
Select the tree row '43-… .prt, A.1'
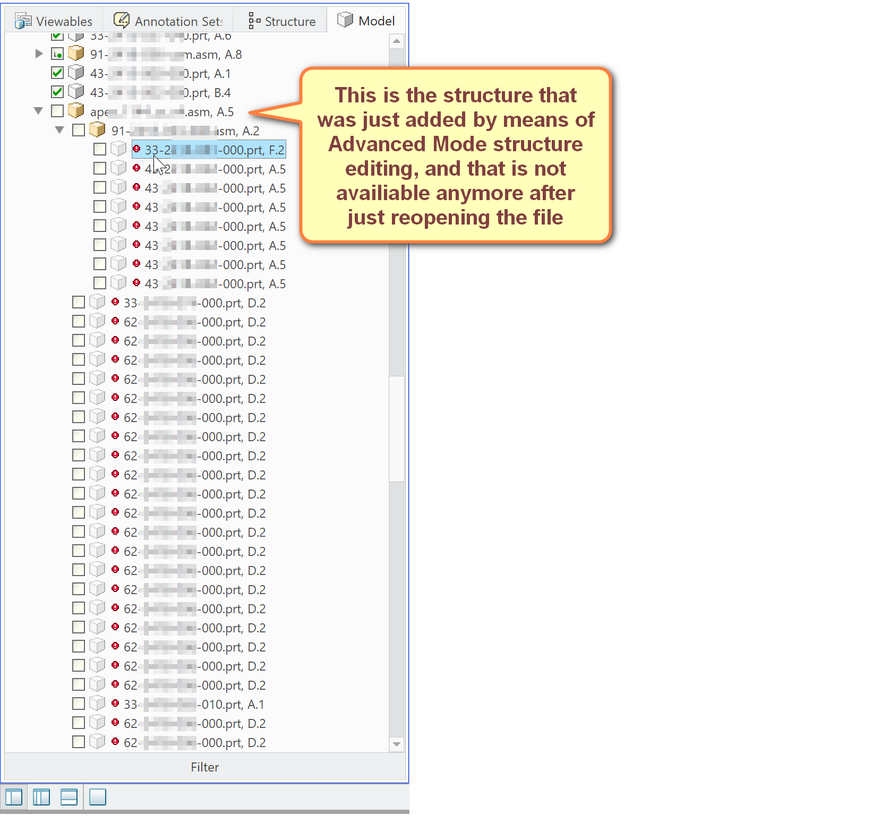(x=160, y=74)
